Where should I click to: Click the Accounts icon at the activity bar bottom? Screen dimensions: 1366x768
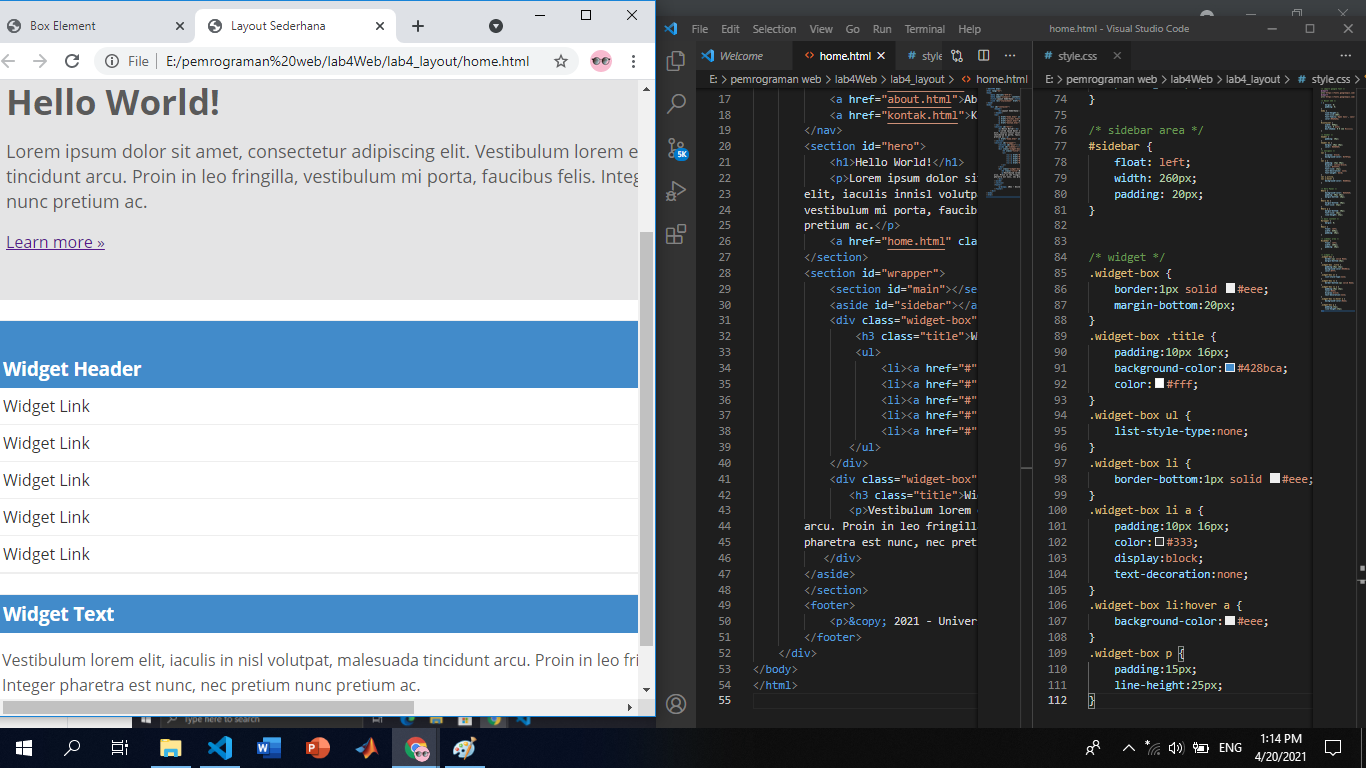point(676,703)
